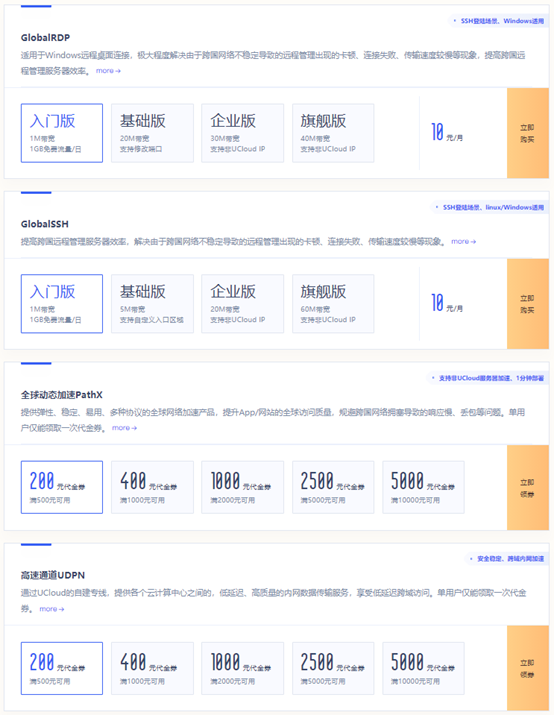Select GlobalRDP 企业版 30M plan card
The width and height of the screenshot is (554, 715).
tap(243, 133)
